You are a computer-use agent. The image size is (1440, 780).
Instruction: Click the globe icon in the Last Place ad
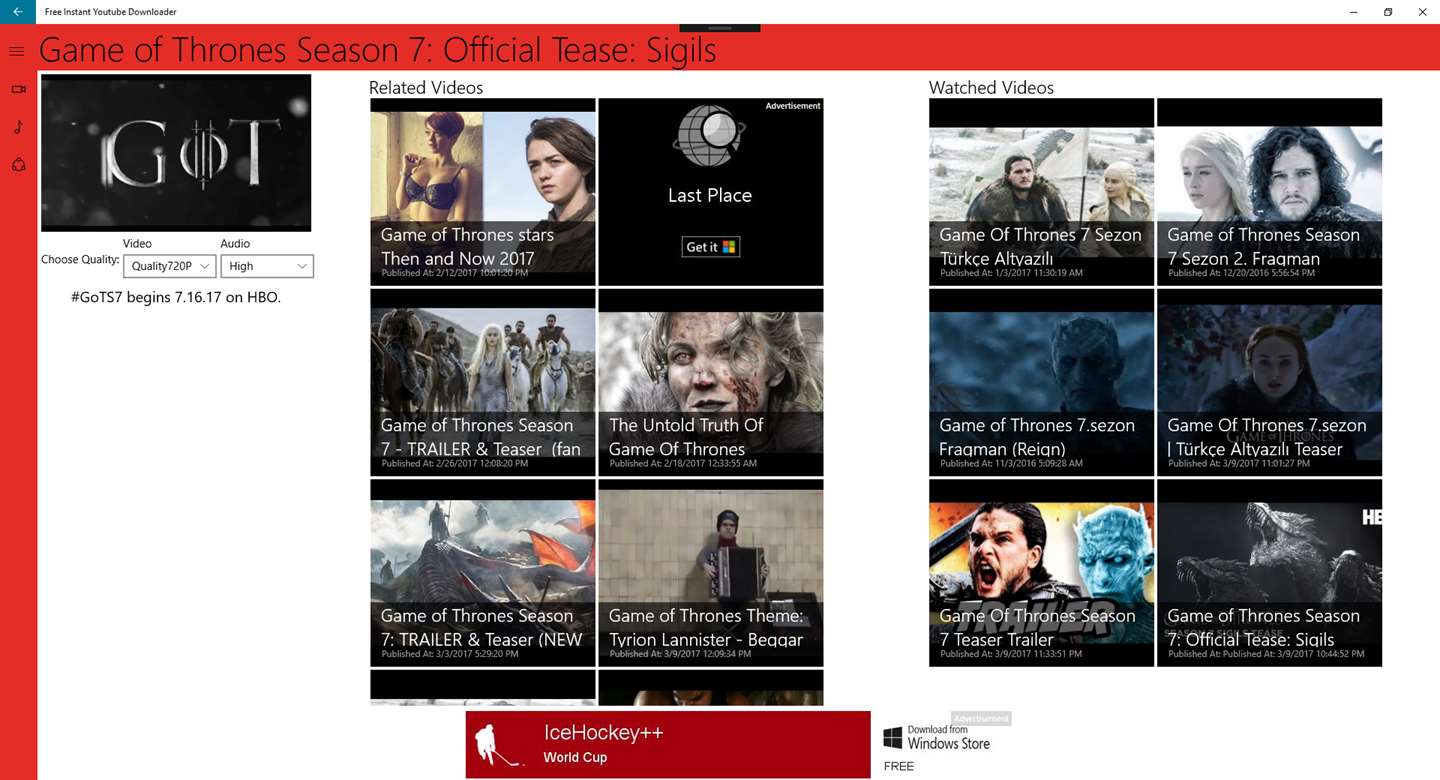710,136
